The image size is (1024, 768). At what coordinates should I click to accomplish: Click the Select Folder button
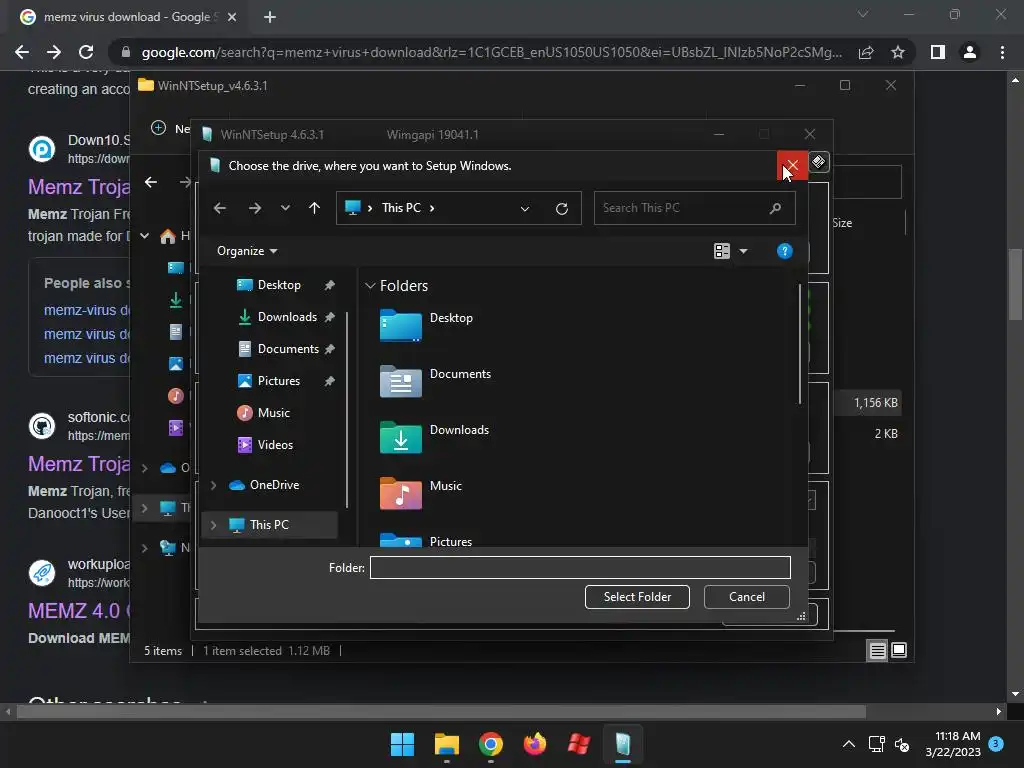point(637,597)
